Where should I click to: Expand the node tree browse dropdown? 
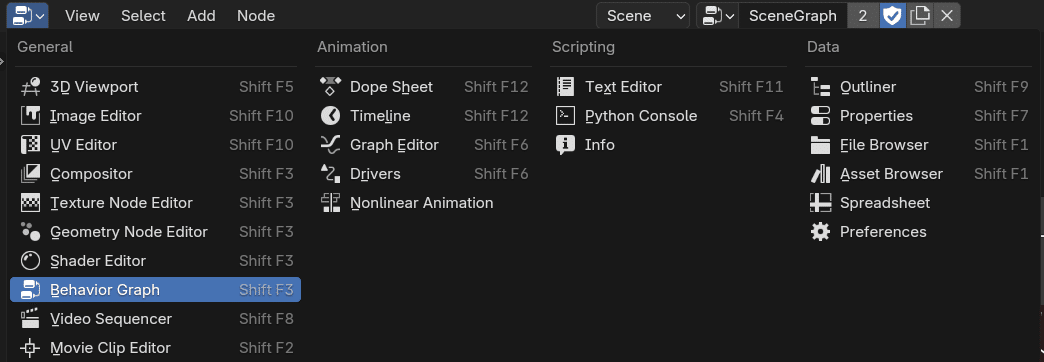718,16
